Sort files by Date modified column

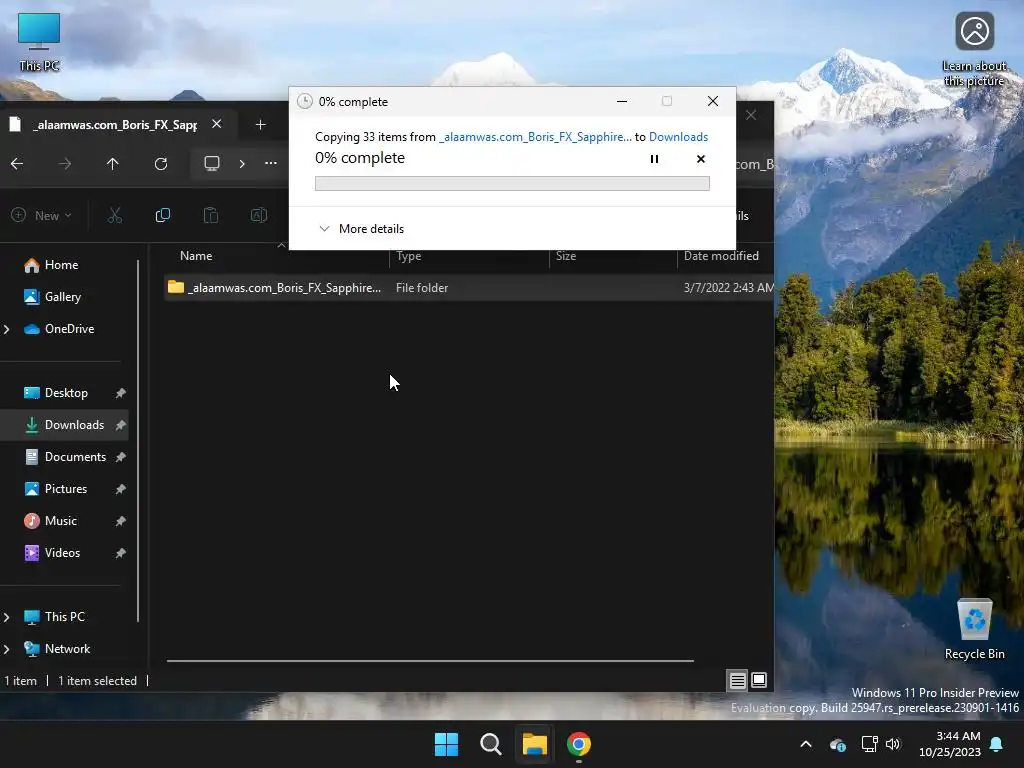tap(721, 256)
